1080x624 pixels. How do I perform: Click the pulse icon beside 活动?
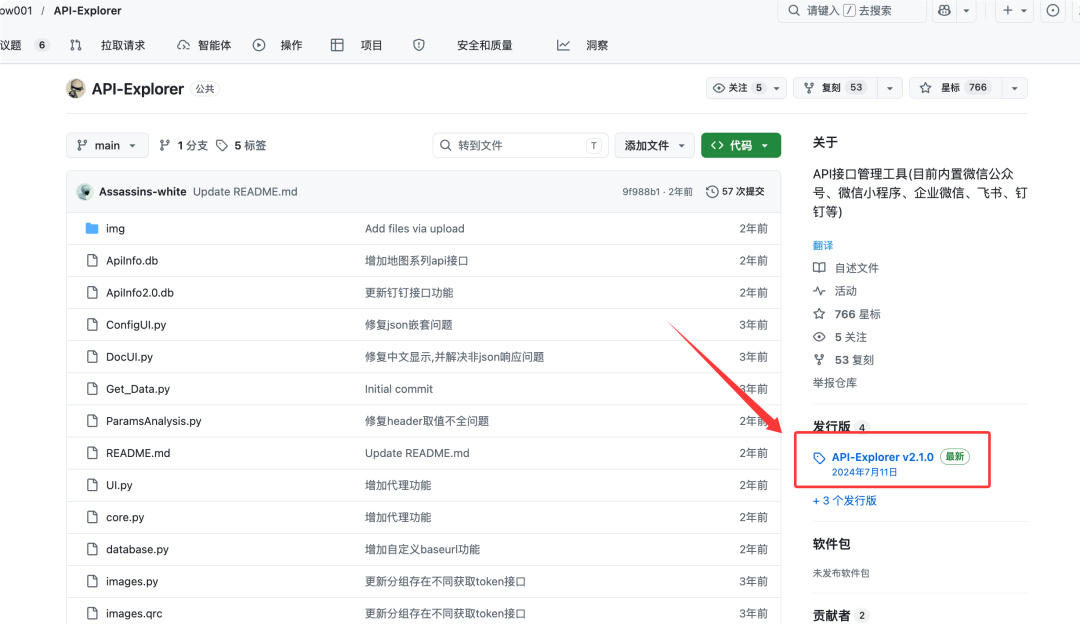pyautogui.click(x=819, y=291)
